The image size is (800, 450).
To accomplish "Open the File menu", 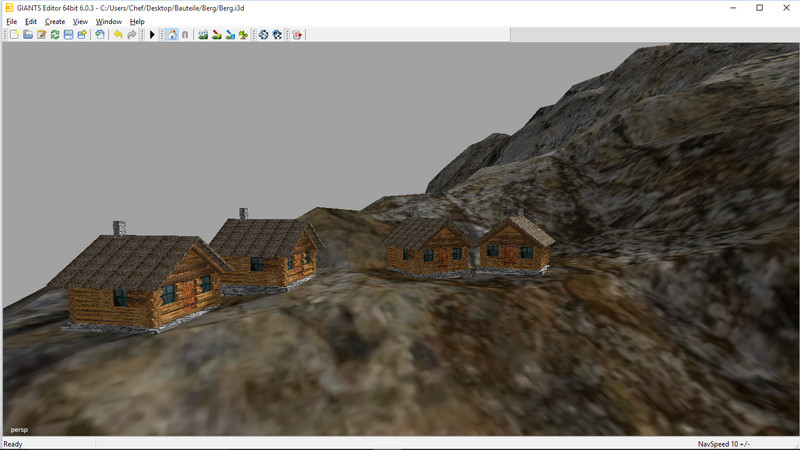I will (x=12, y=21).
